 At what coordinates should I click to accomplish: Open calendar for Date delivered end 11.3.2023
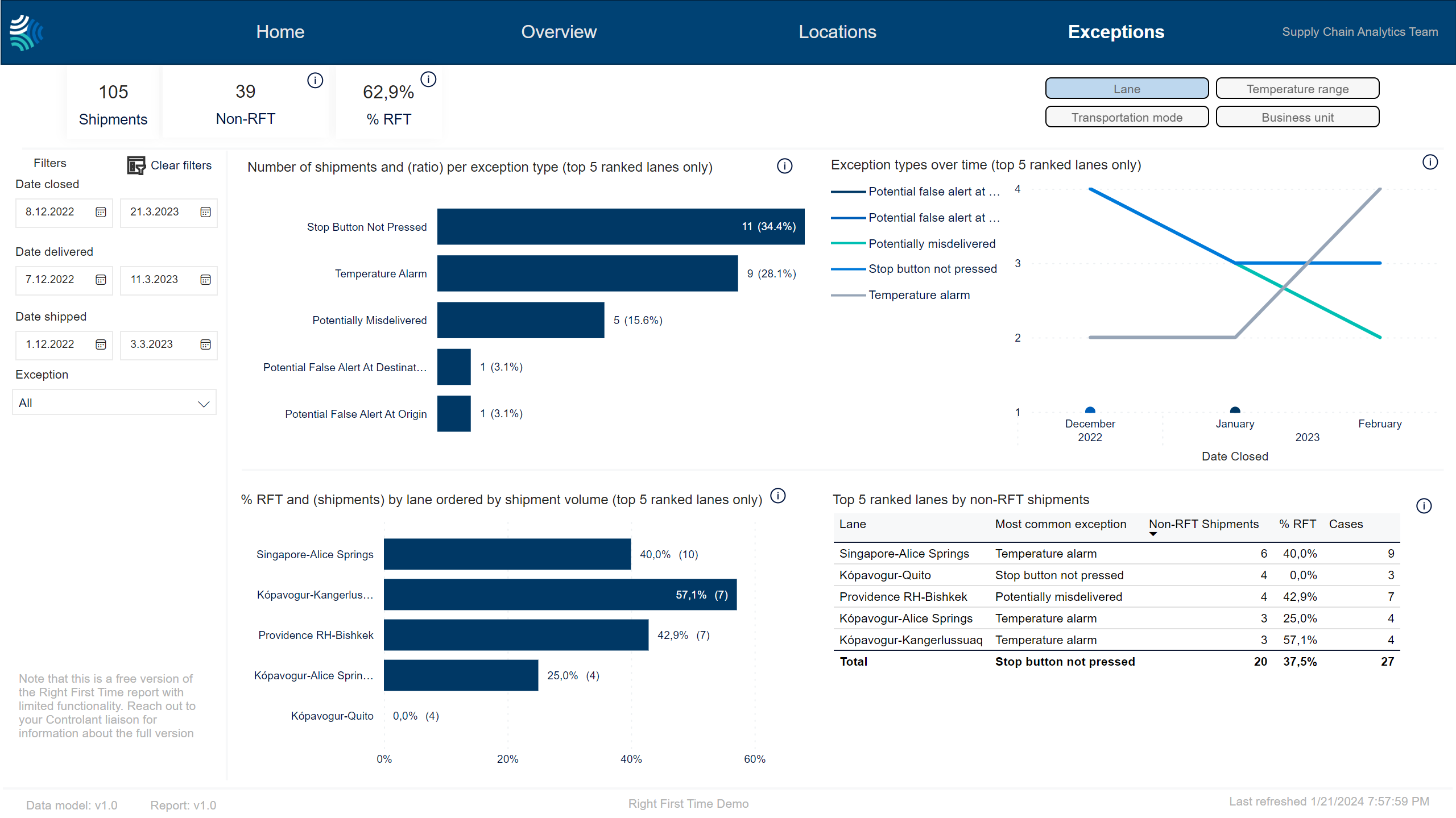pyautogui.click(x=205, y=280)
